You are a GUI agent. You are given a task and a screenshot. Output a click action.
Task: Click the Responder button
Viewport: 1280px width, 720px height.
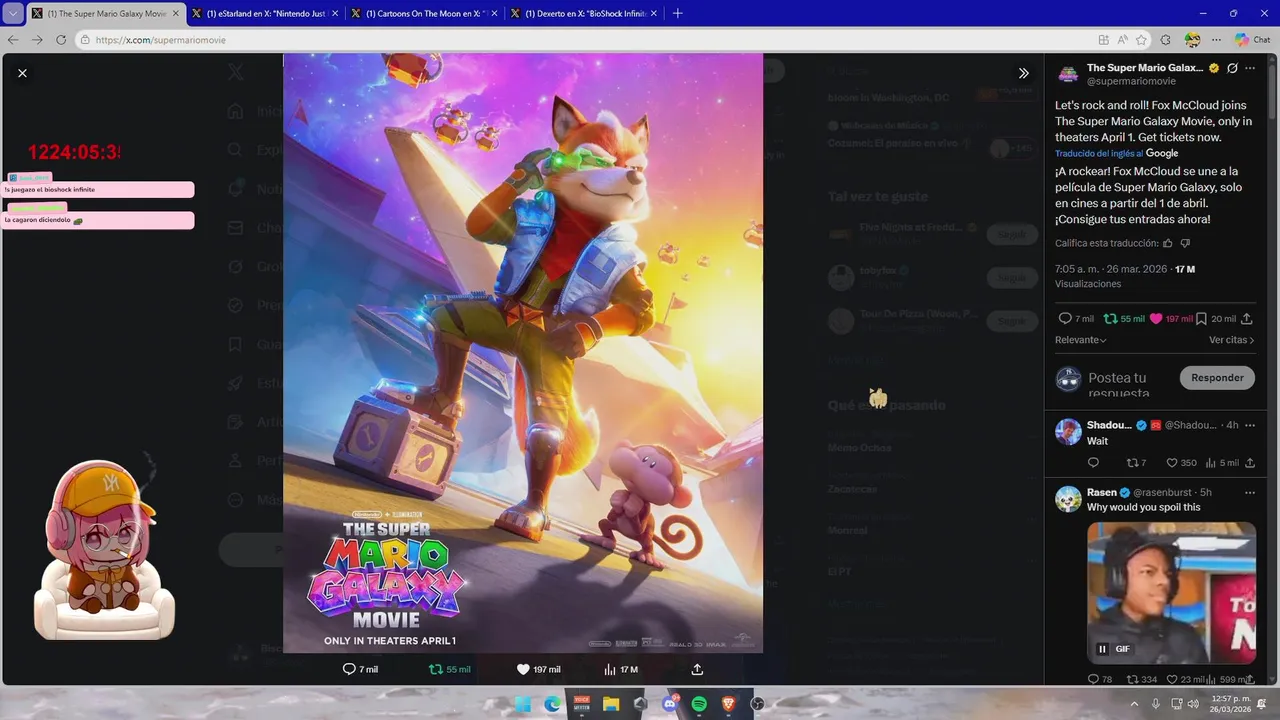coord(1217,378)
